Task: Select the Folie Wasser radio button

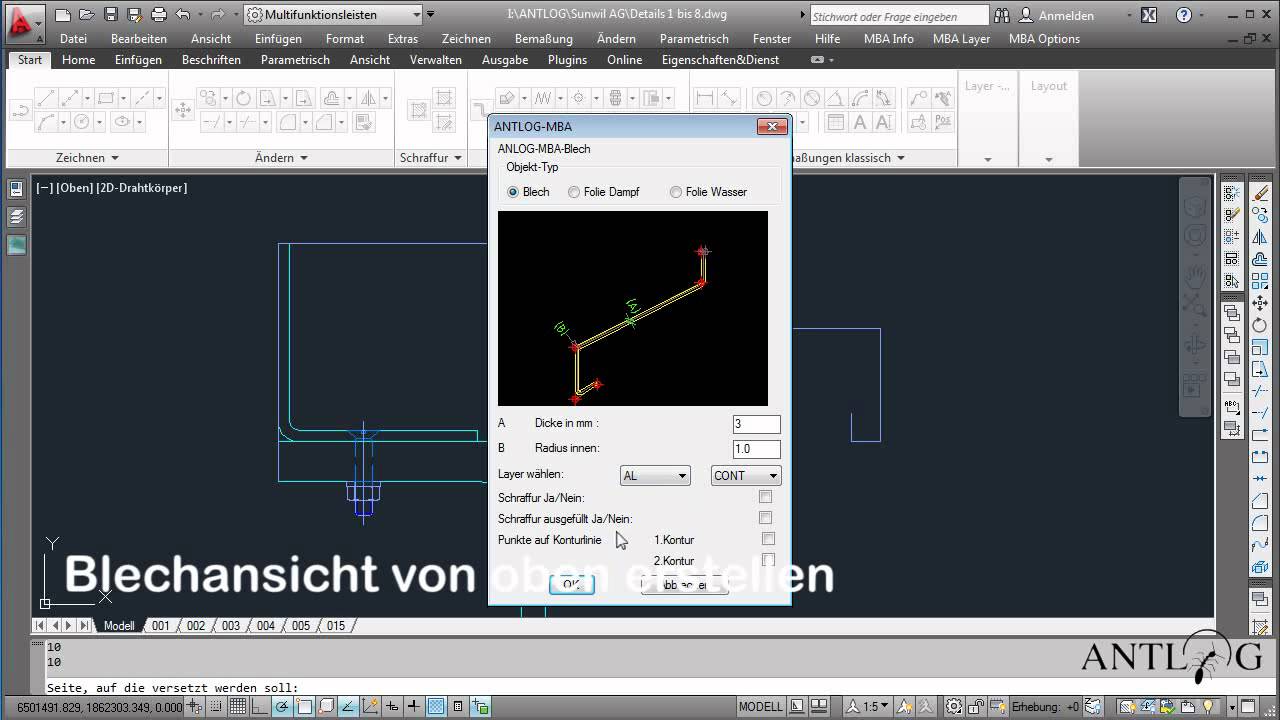Action: click(676, 192)
